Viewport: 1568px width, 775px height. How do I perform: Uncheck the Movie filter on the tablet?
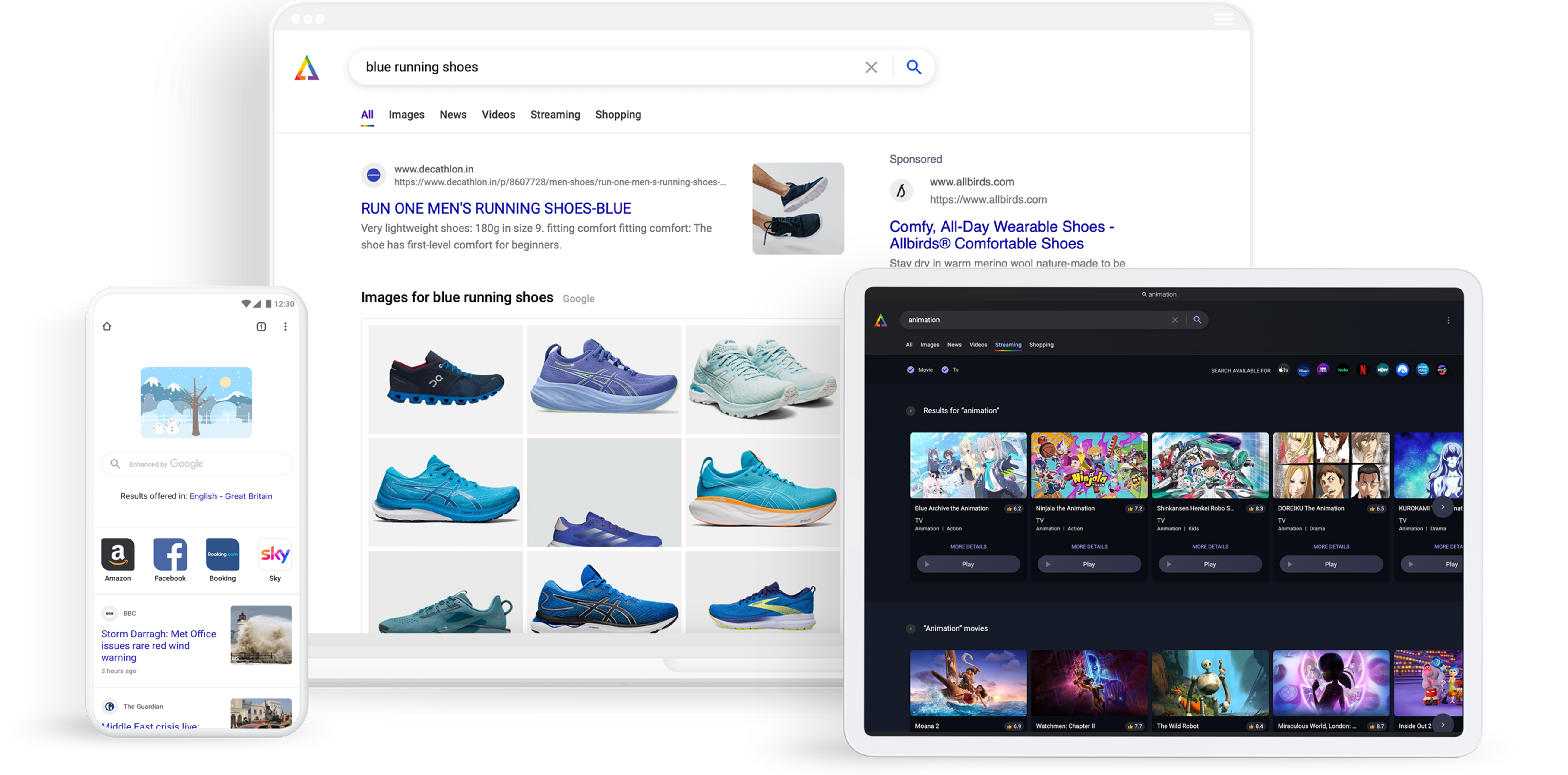[x=911, y=369]
